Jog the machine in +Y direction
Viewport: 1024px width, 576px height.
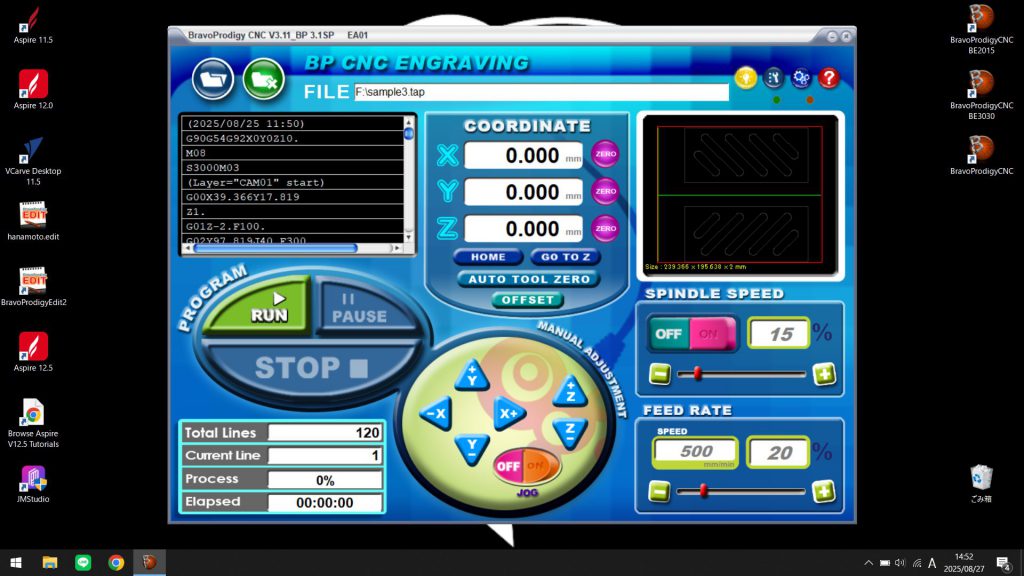472,375
